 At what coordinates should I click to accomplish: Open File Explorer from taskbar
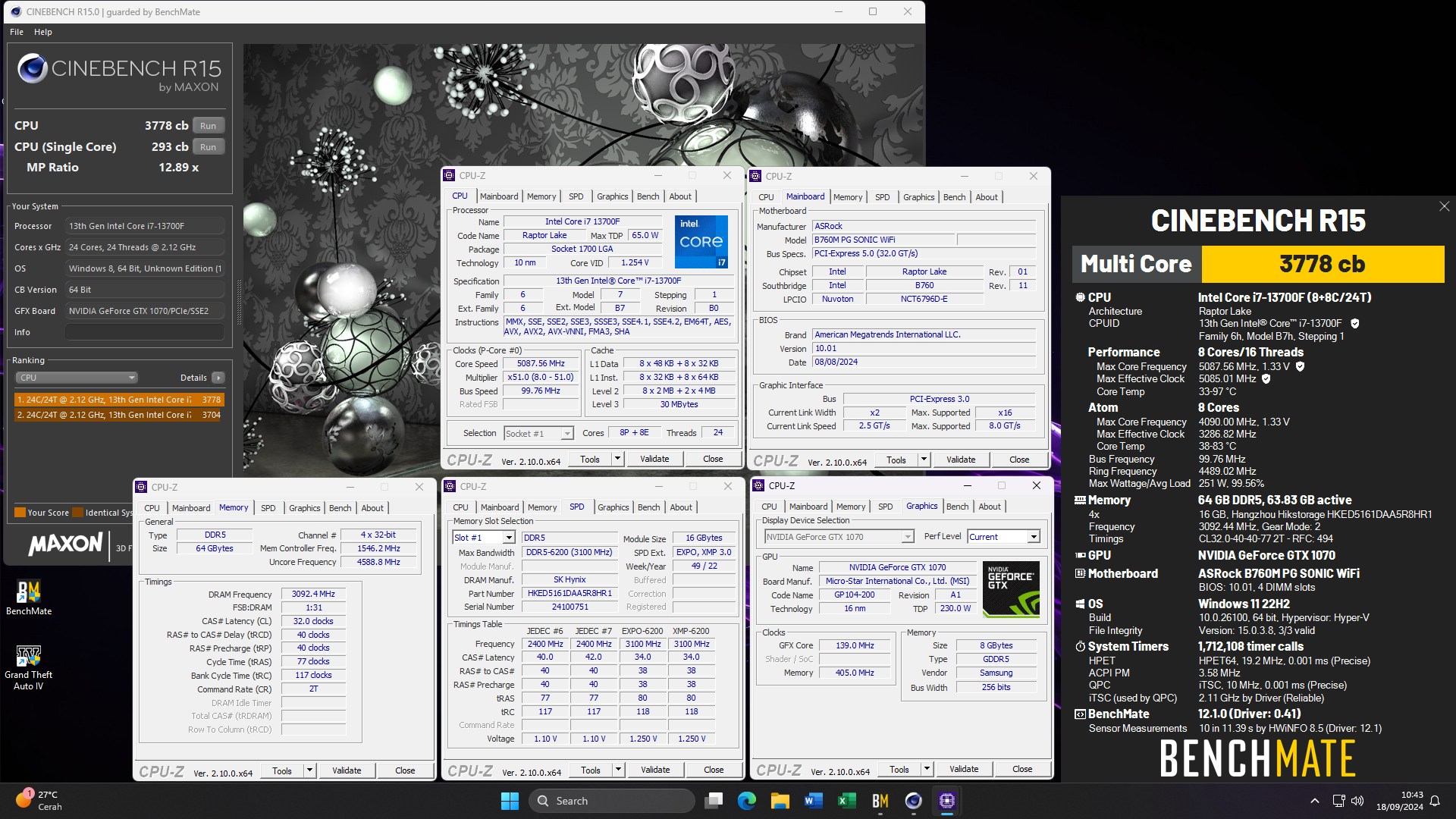[780, 801]
